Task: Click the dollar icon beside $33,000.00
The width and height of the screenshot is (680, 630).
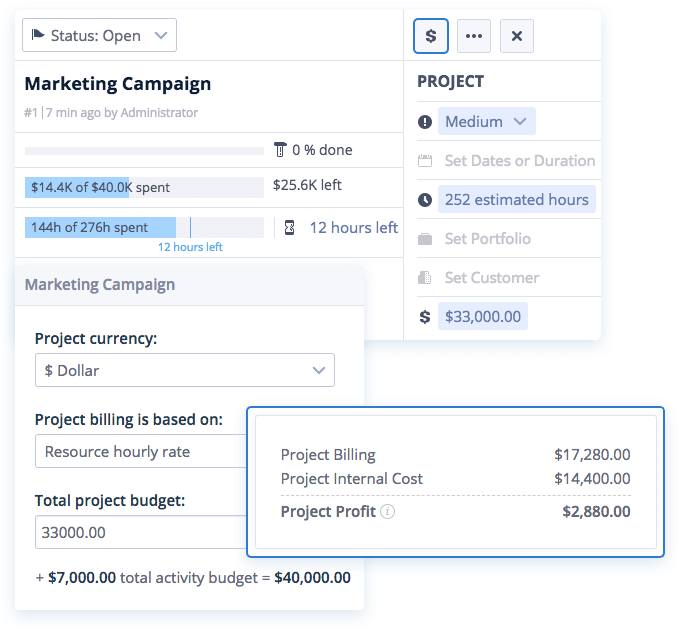Action: pos(425,317)
